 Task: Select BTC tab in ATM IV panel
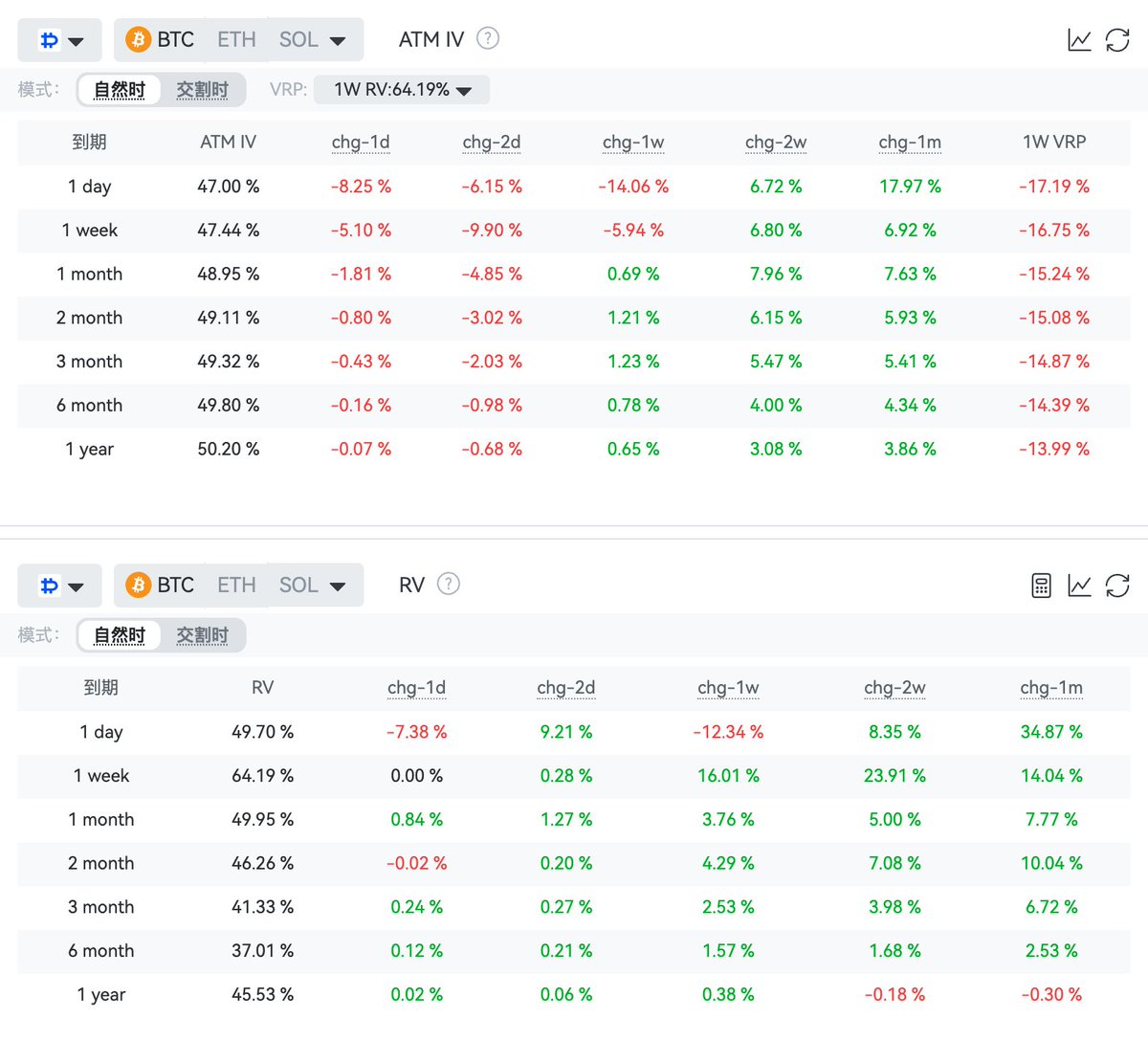point(175,39)
